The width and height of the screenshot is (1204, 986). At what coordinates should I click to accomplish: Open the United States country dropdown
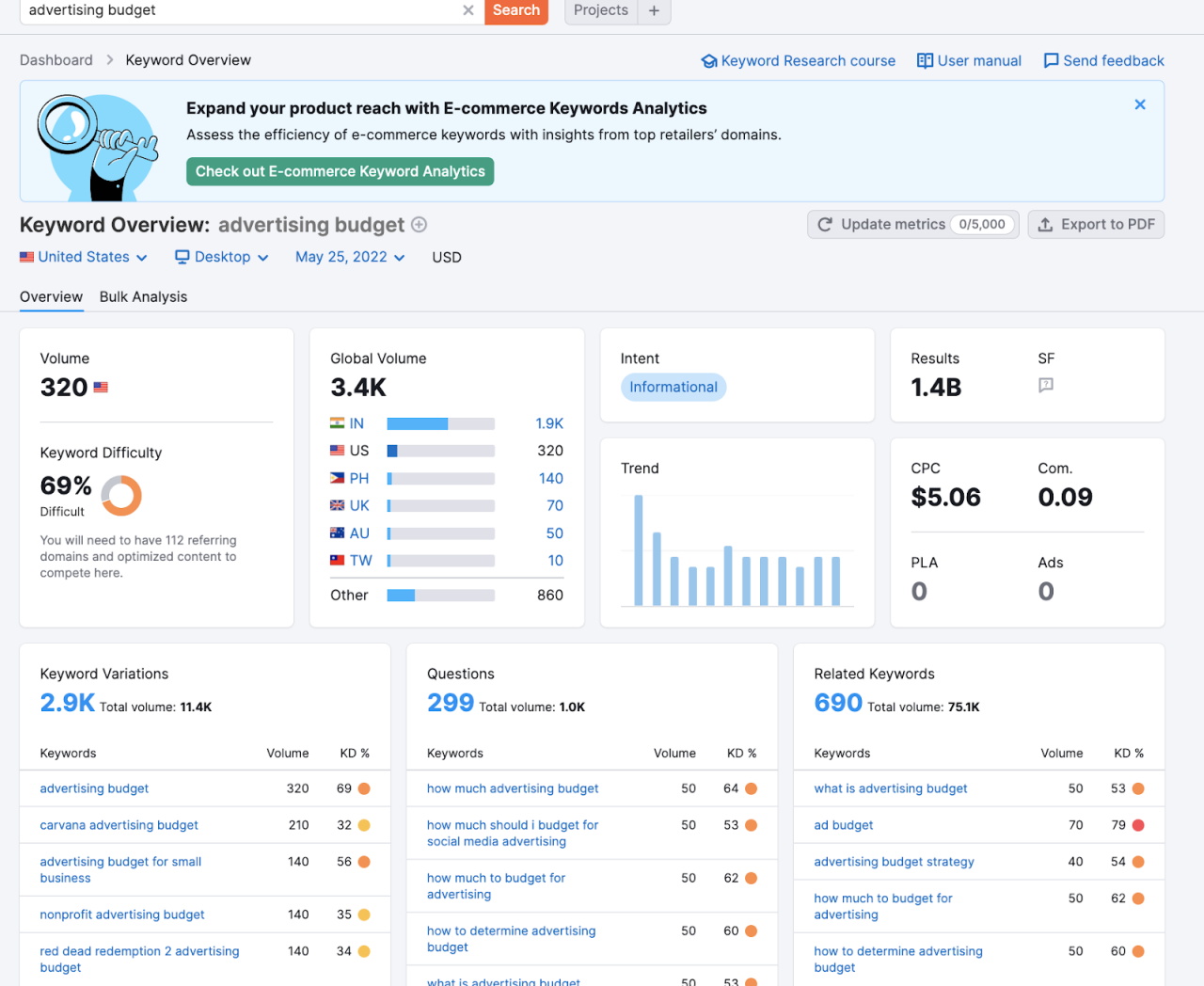pos(84,257)
